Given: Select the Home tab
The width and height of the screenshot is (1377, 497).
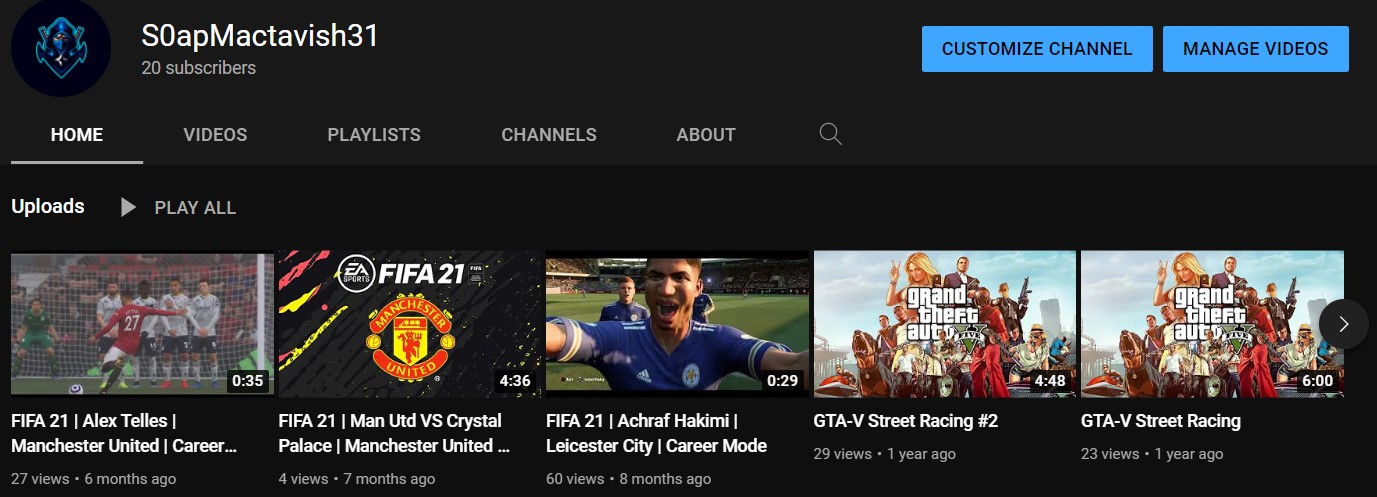Looking at the screenshot, I should click(77, 135).
